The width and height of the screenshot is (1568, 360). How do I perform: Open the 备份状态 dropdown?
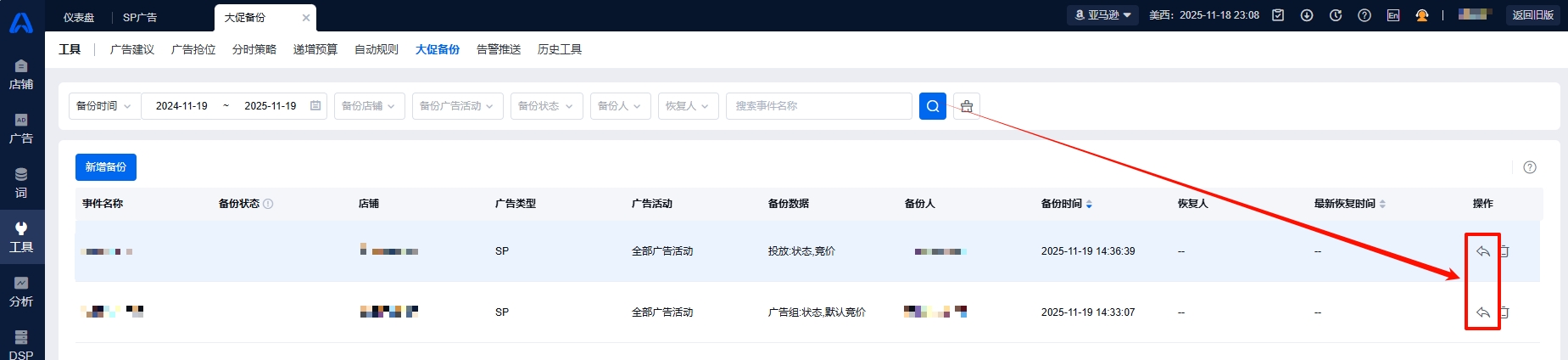(x=545, y=106)
